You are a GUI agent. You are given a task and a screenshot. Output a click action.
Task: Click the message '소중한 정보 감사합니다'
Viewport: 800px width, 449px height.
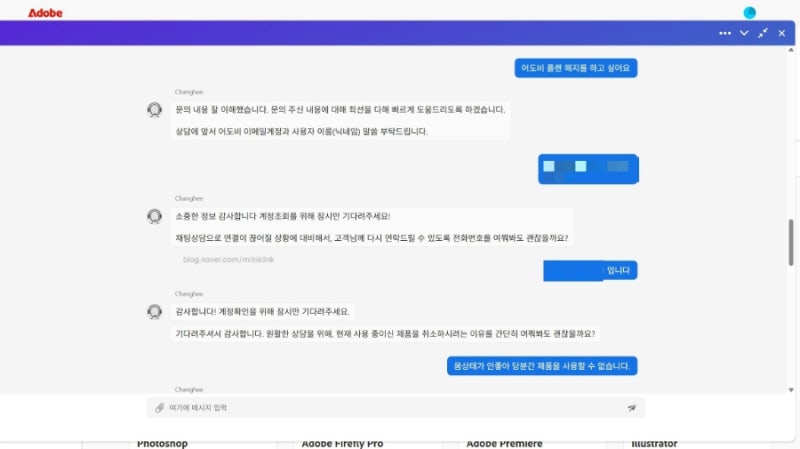point(283,216)
